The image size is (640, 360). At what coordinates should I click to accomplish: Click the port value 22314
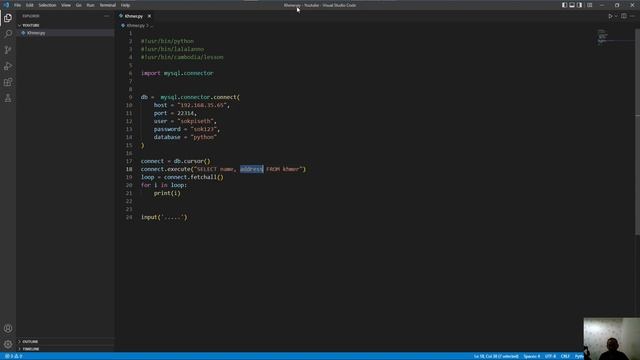[185, 113]
